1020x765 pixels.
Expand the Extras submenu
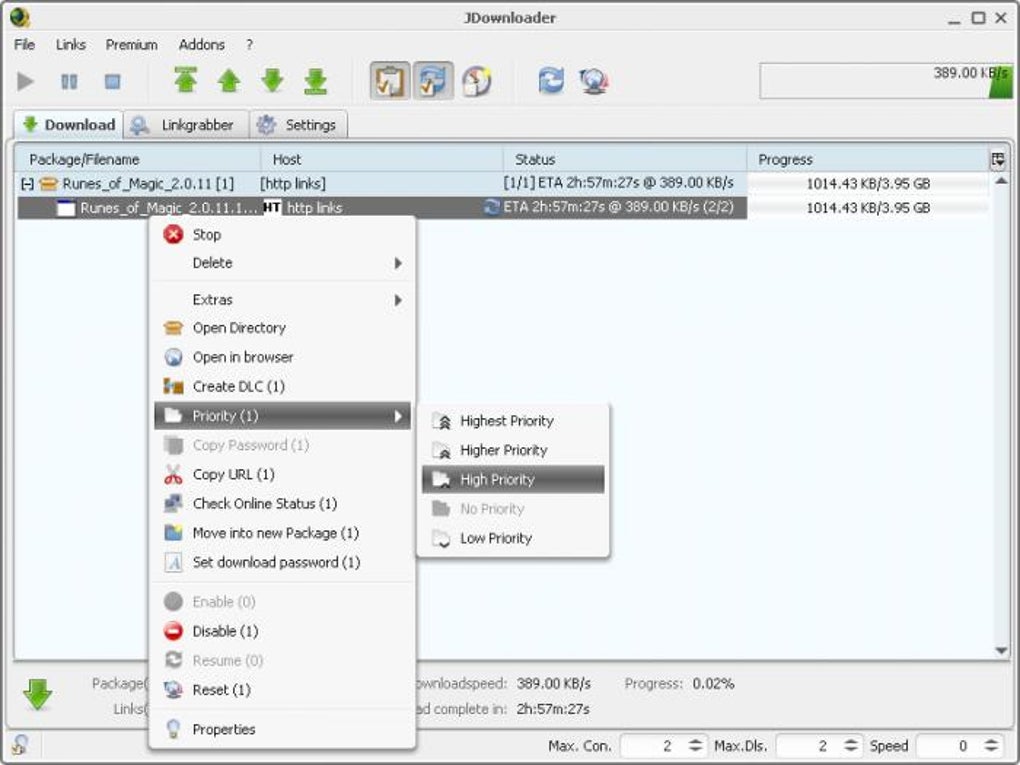pos(282,300)
